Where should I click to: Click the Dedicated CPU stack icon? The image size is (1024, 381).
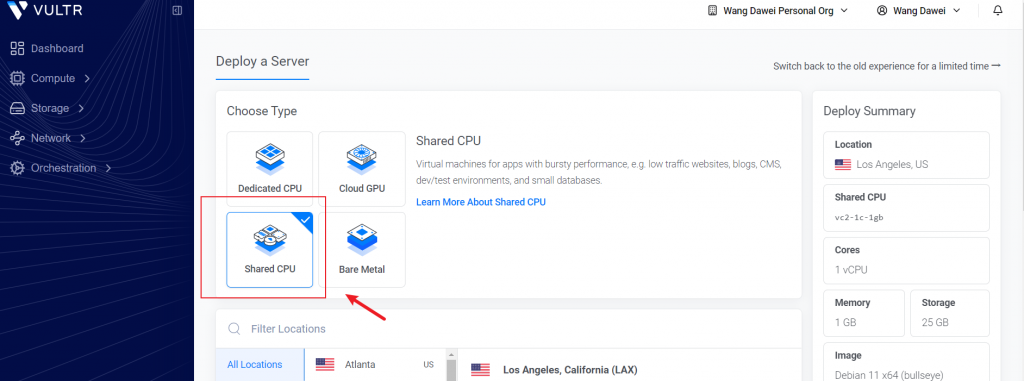click(x=270, y=159)
